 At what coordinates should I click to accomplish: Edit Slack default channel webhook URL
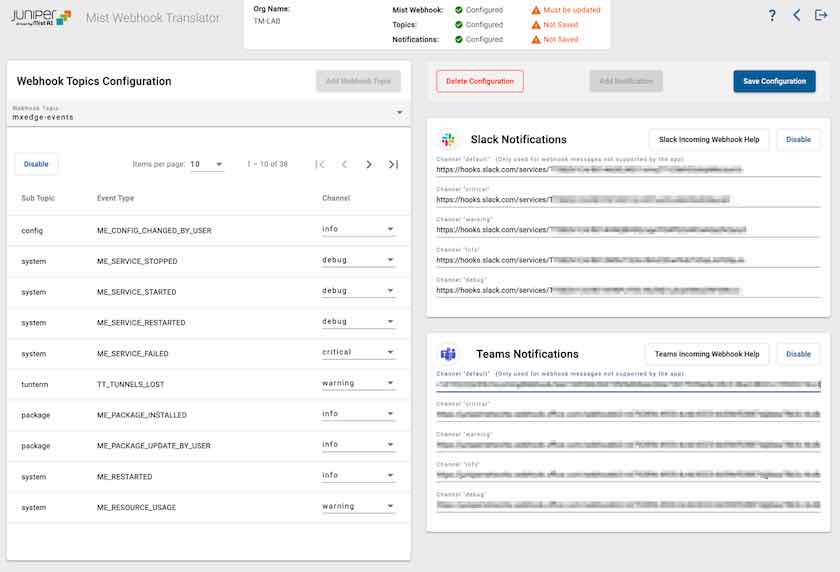(628, 170)
